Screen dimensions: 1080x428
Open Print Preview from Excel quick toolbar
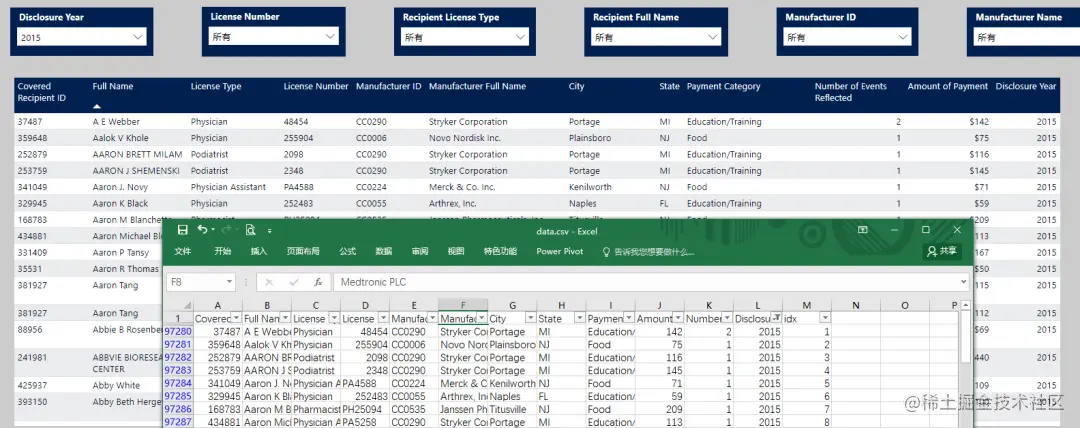coord(251,230)
